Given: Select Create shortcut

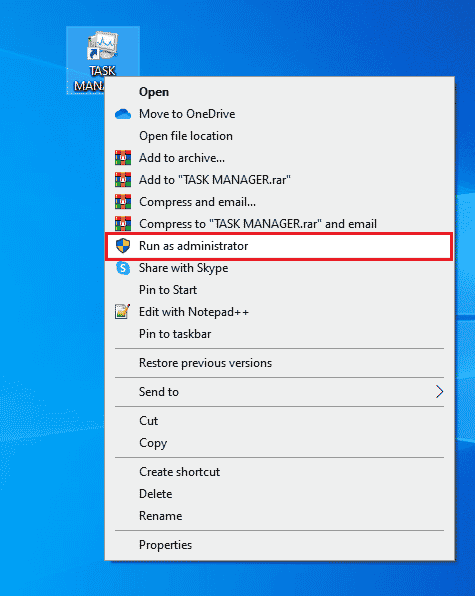Looking at the screenshot, I should (x=280, y=472).
